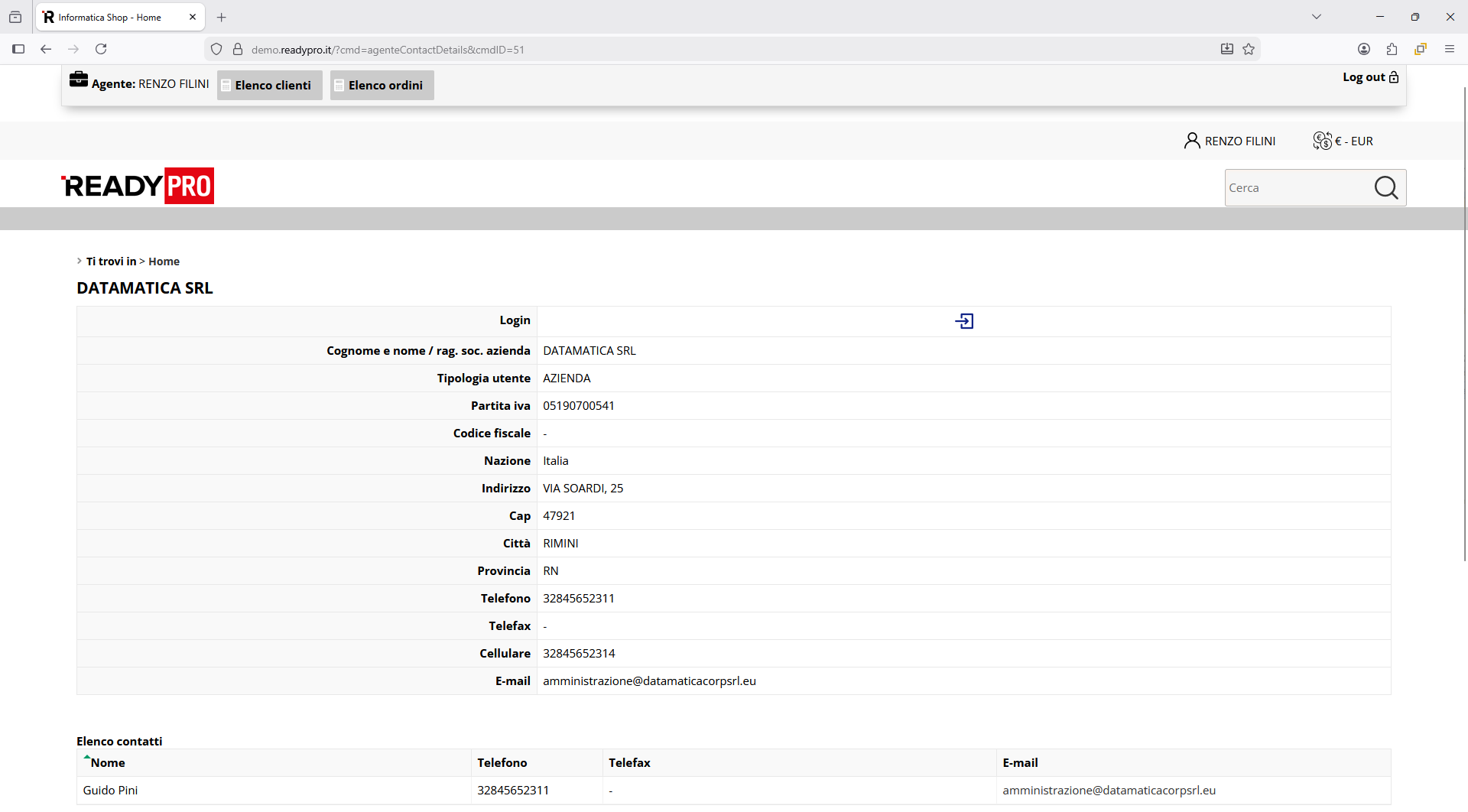
Task: Click the Cap value 47921
Action: pos(559,516)
